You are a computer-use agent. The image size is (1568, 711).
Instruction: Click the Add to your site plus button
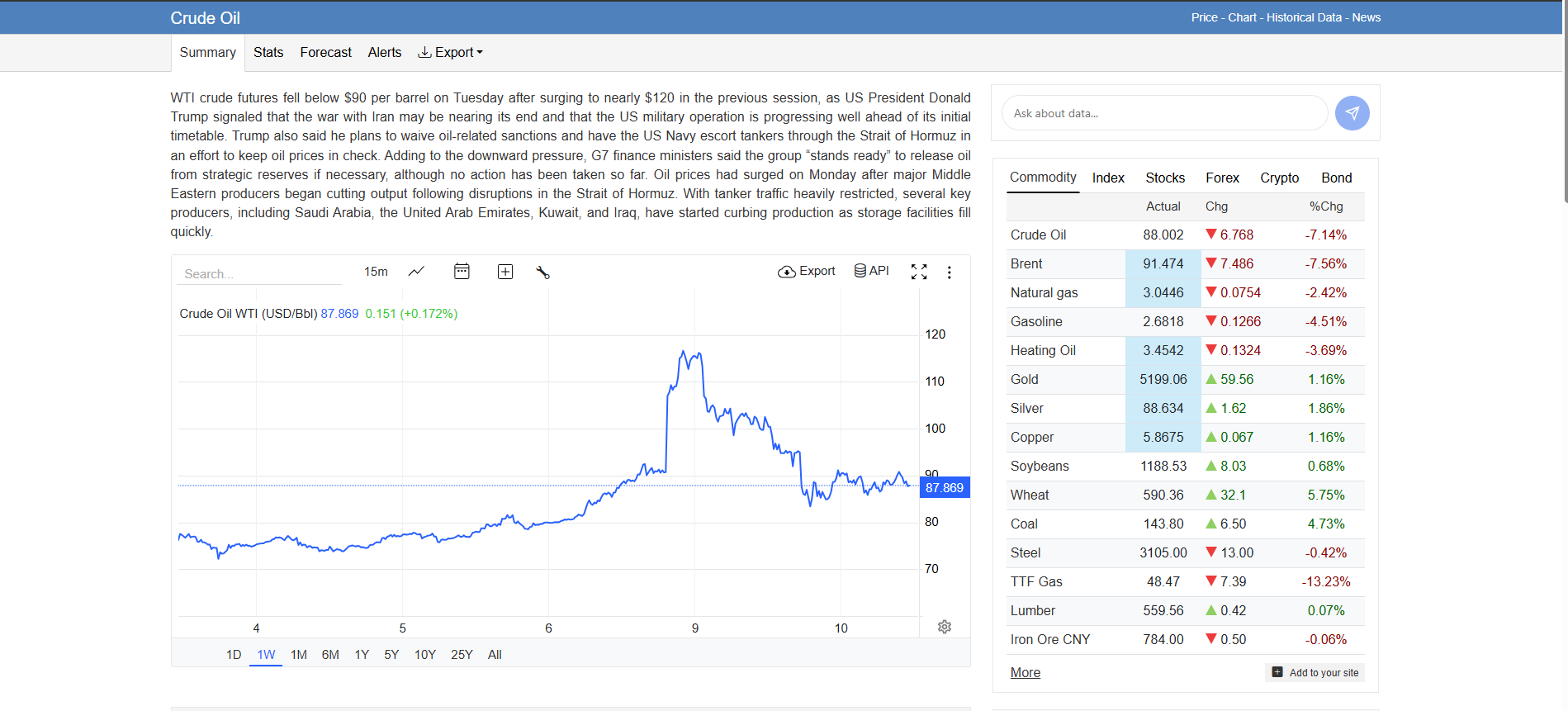coord(1315,672)
